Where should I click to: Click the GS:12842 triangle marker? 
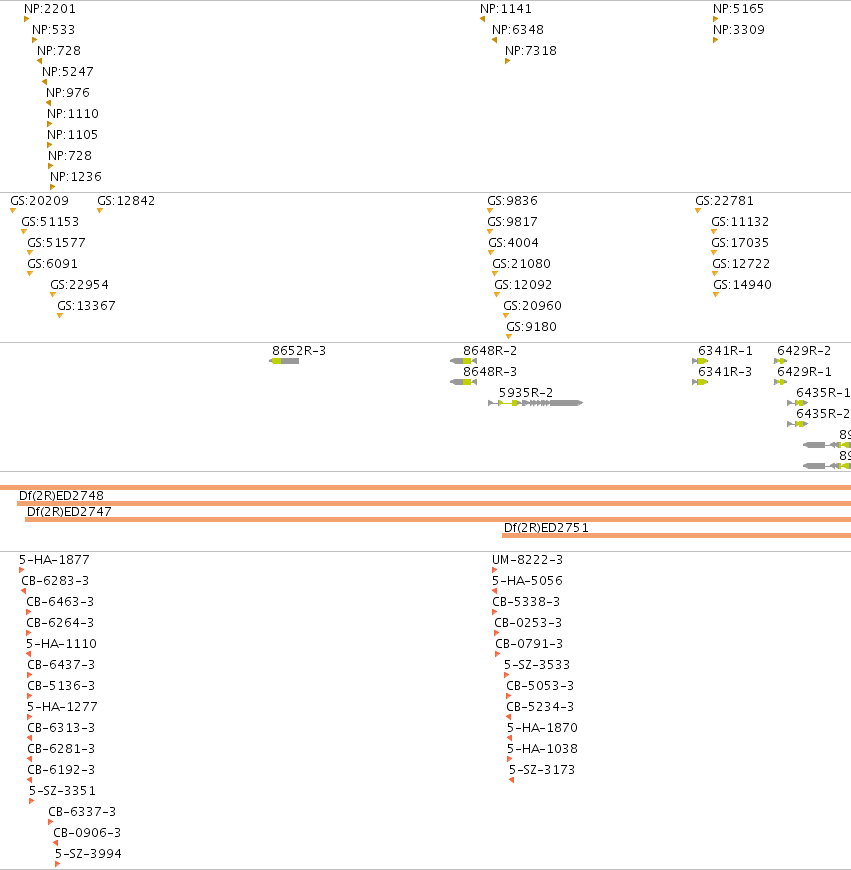(100, 211)
